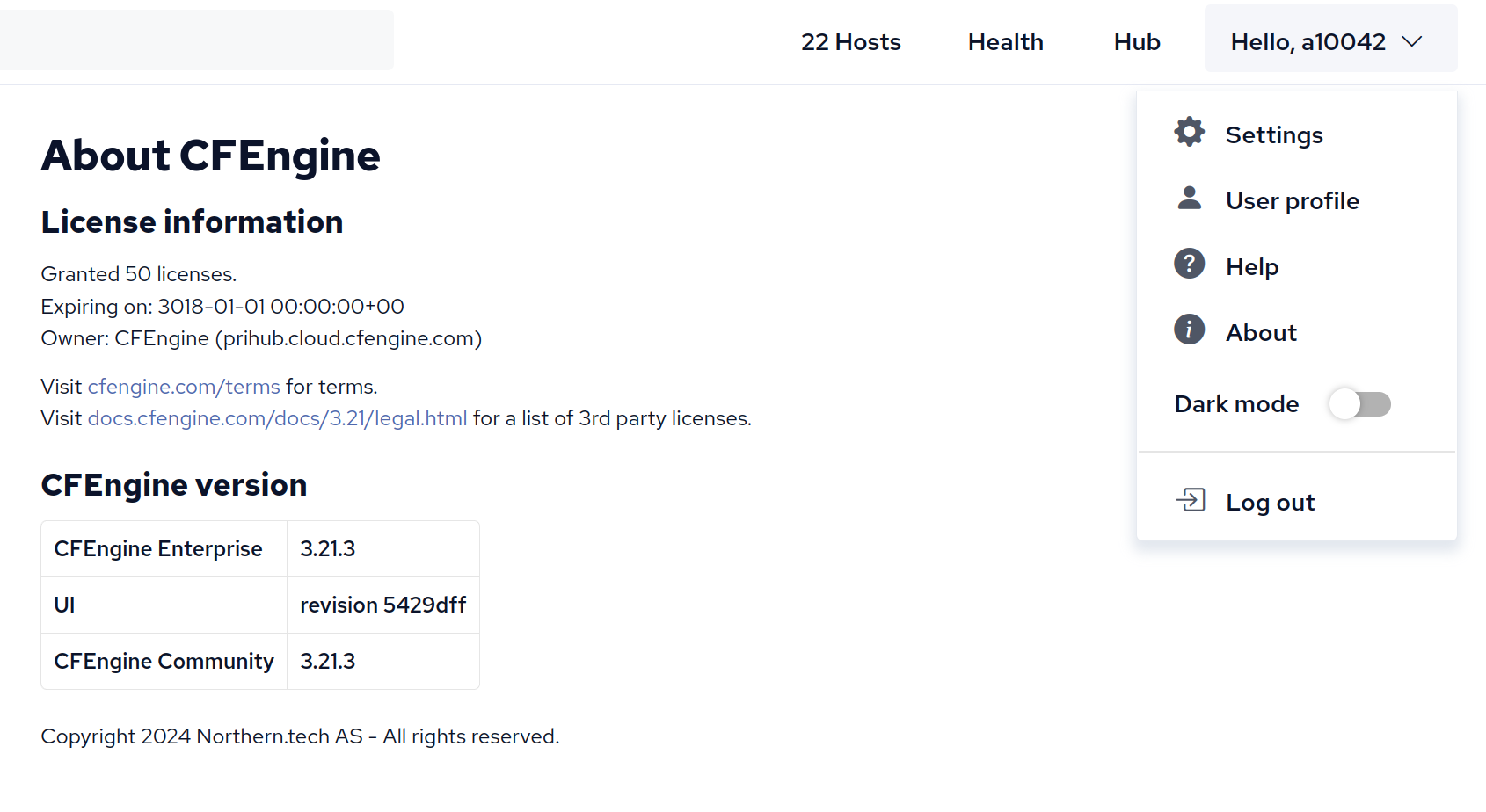Viewport: 1486px width, 812px height.
Task: Open Settings using the gear icon
Action: pyautogui.click(x=1189, y=133)
